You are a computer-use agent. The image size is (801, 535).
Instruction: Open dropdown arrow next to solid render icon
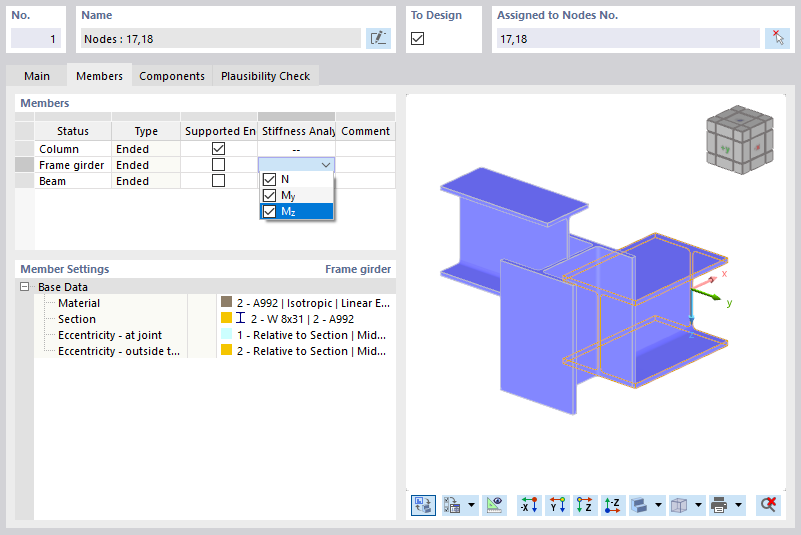tap(658, 505)
